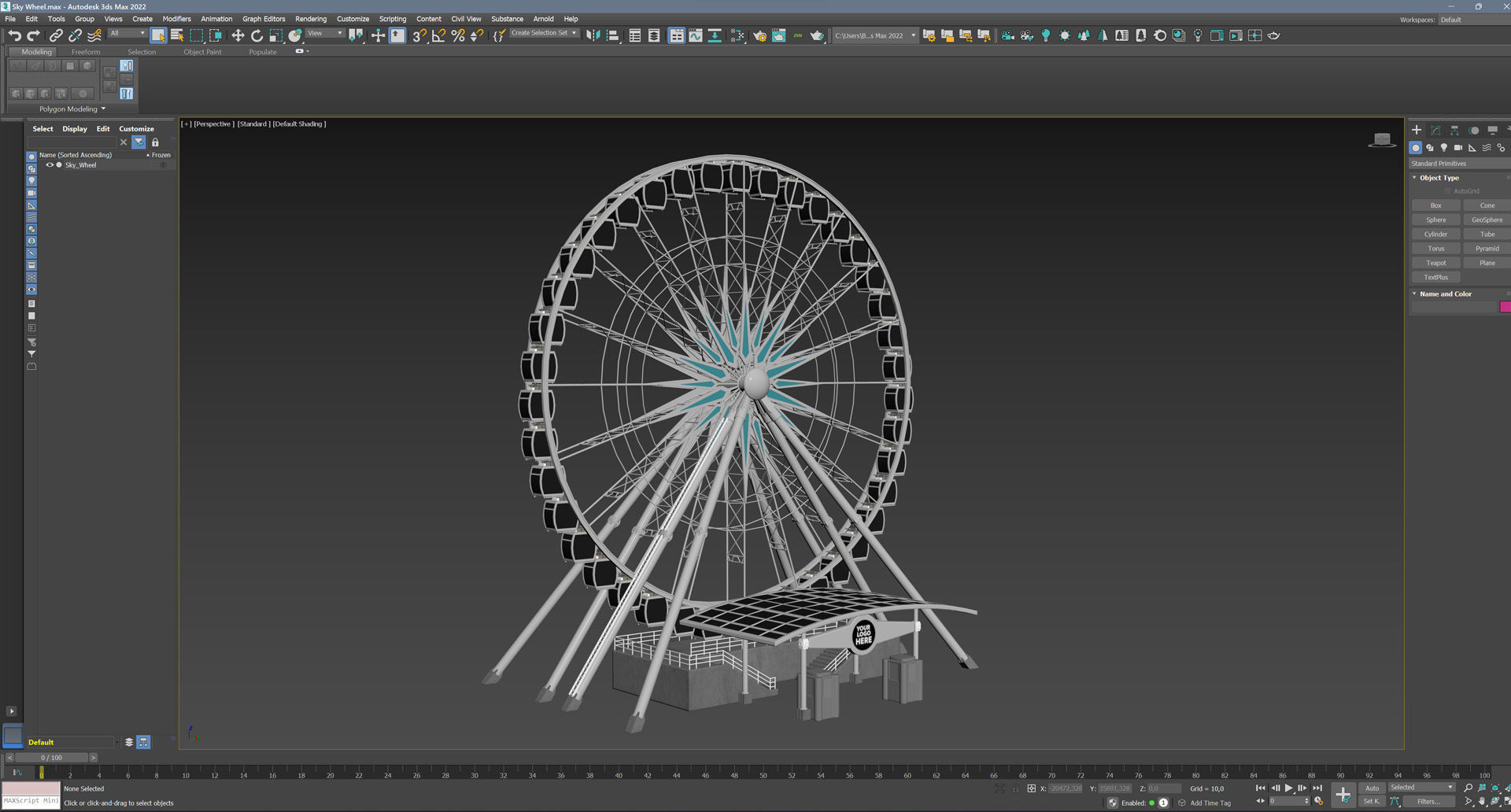Open the Rendering menu
Viewport: 1511px width, 812px height.
pyautogui.click(x=311, y=19)
